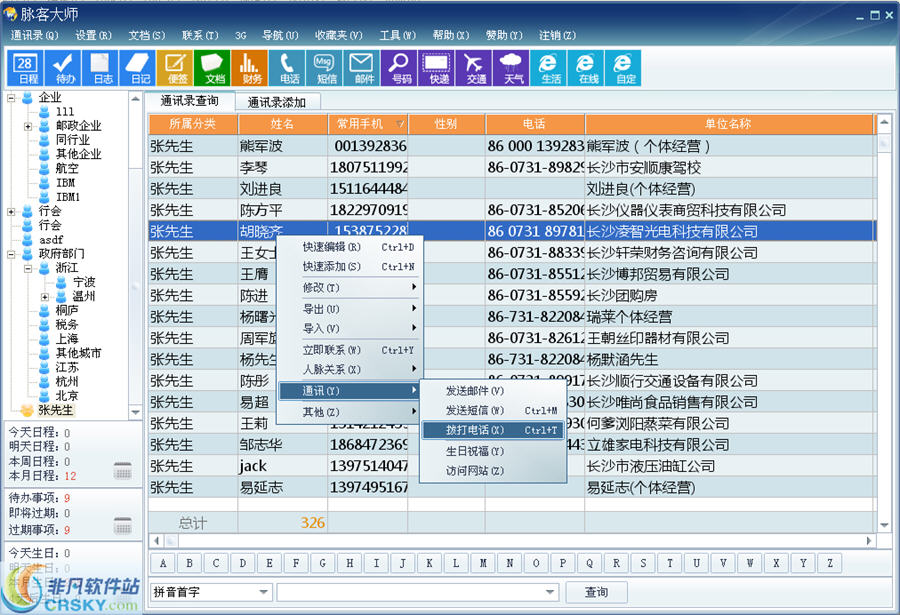This screenshot has width=900, height=615.
Task: Open the 待办 to-do toolbar icon
Action: tap(63, 68)
